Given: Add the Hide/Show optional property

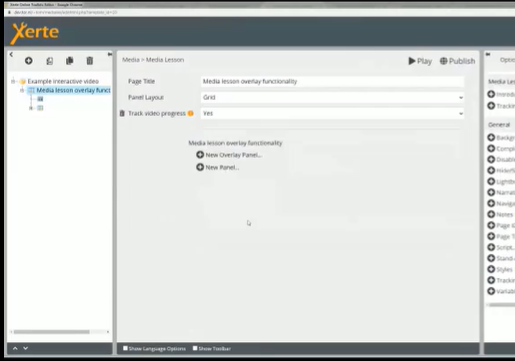Looking at the screenshot, I should pos(491,170).
